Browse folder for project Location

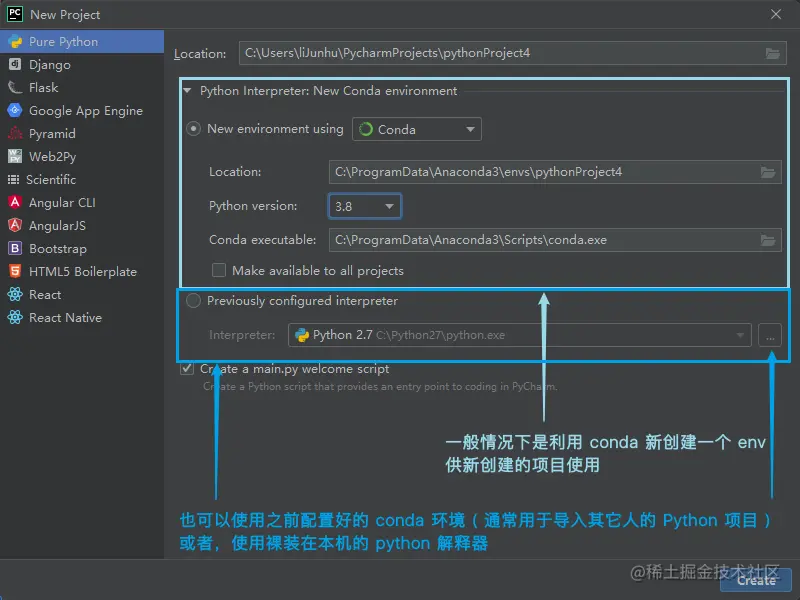tap(772, 53)
